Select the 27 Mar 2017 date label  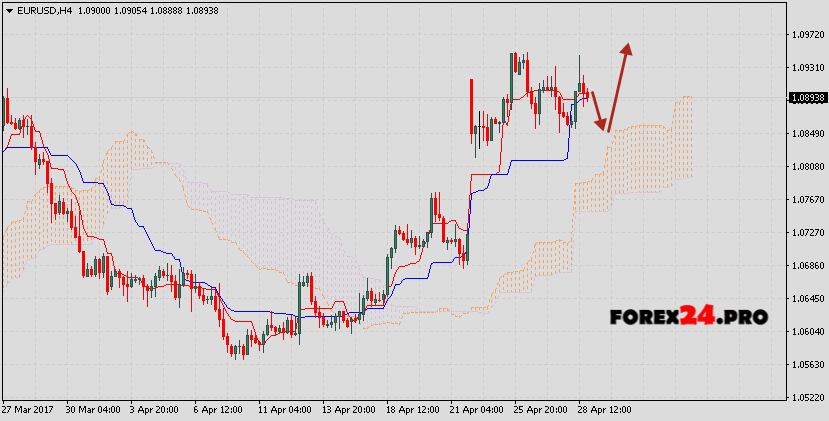click(28, 410)
